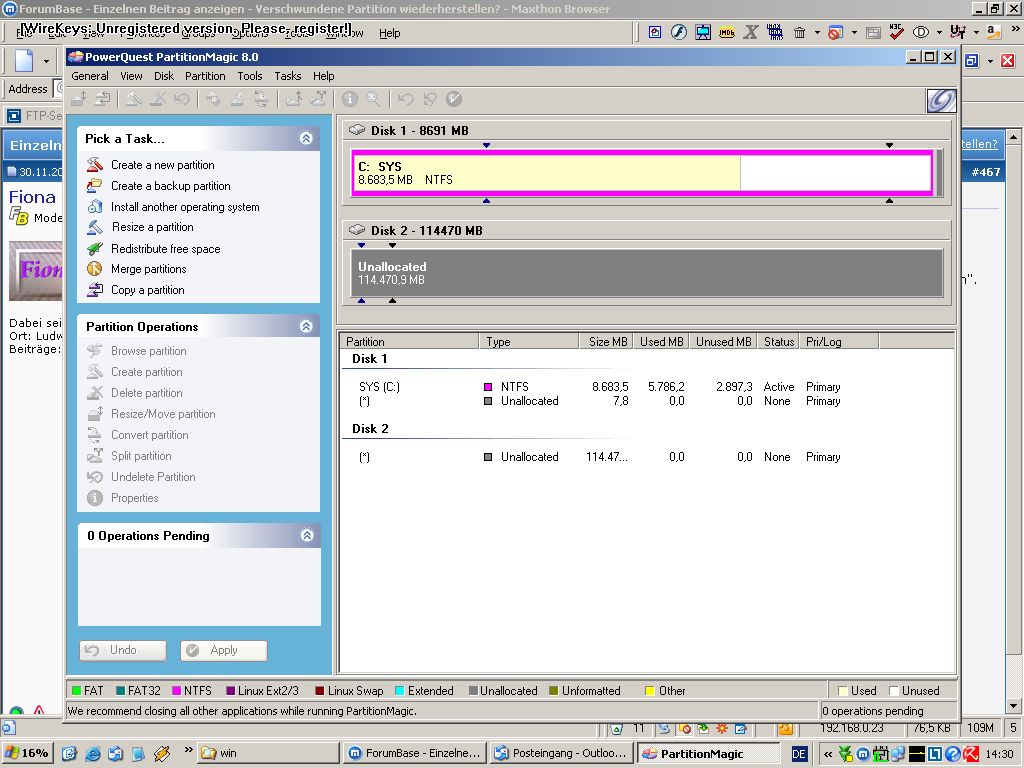1024x768 pixels.
Task: Click the Amazon icon in Maxthon toolbar
Action: (x=993, y=32)
